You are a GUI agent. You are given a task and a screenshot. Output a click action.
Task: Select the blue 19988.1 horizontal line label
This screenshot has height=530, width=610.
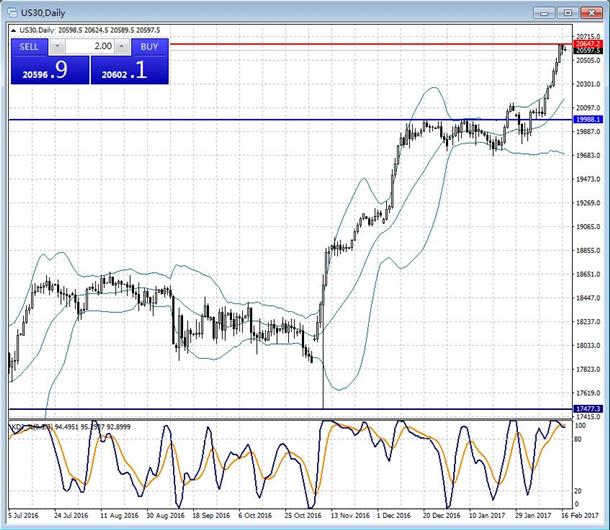pos(588,119)
